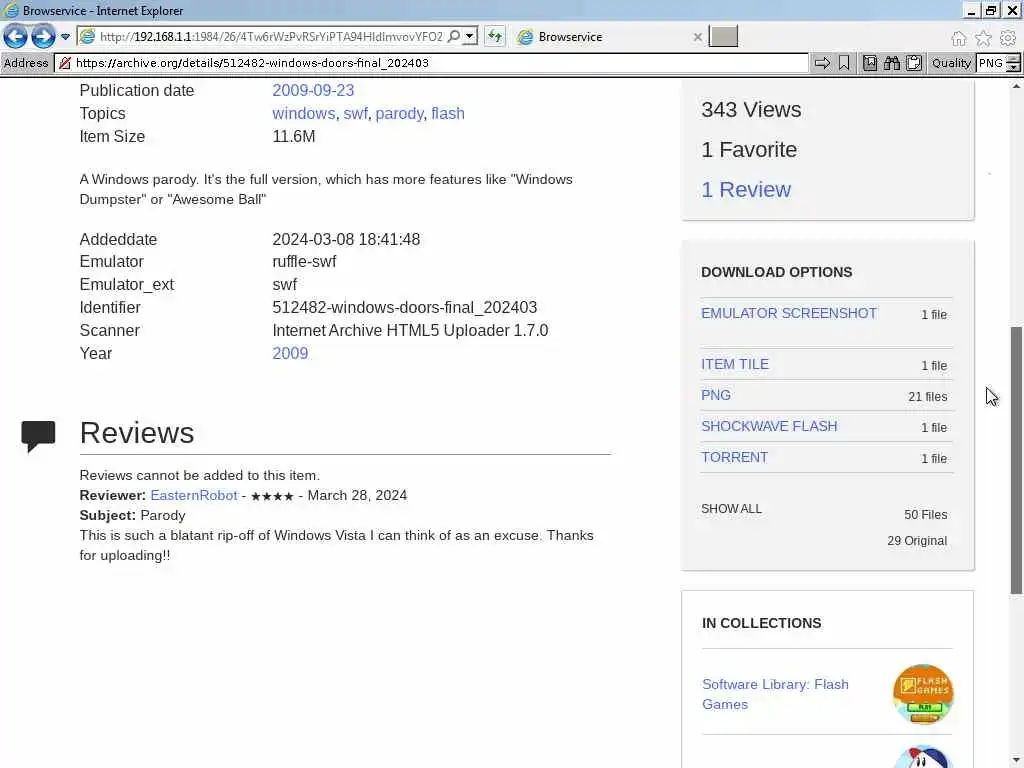Click the Quality stepper arrows
Viewport: 1024px width, 768px height.
coord(1014,63)
